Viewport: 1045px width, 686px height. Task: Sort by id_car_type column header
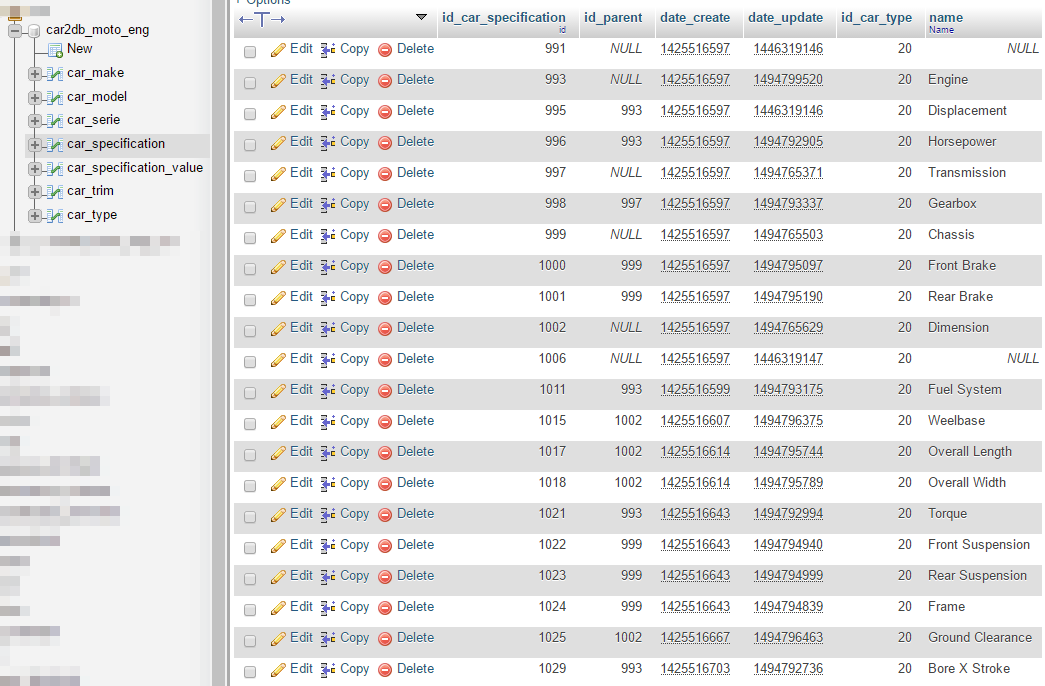tap(876, 18)
